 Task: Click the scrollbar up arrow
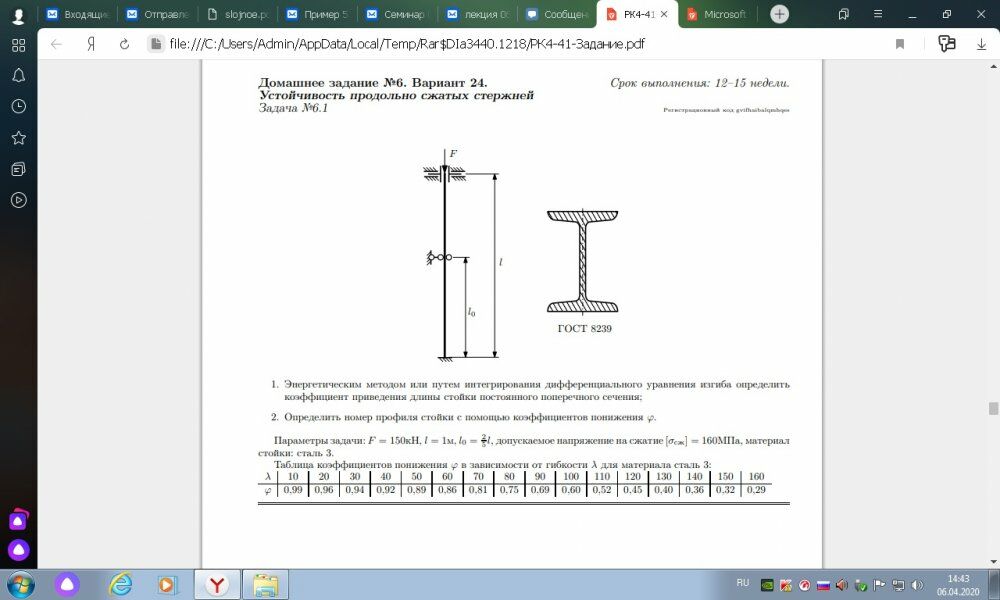pyautogui.click(x=993, y=66)
